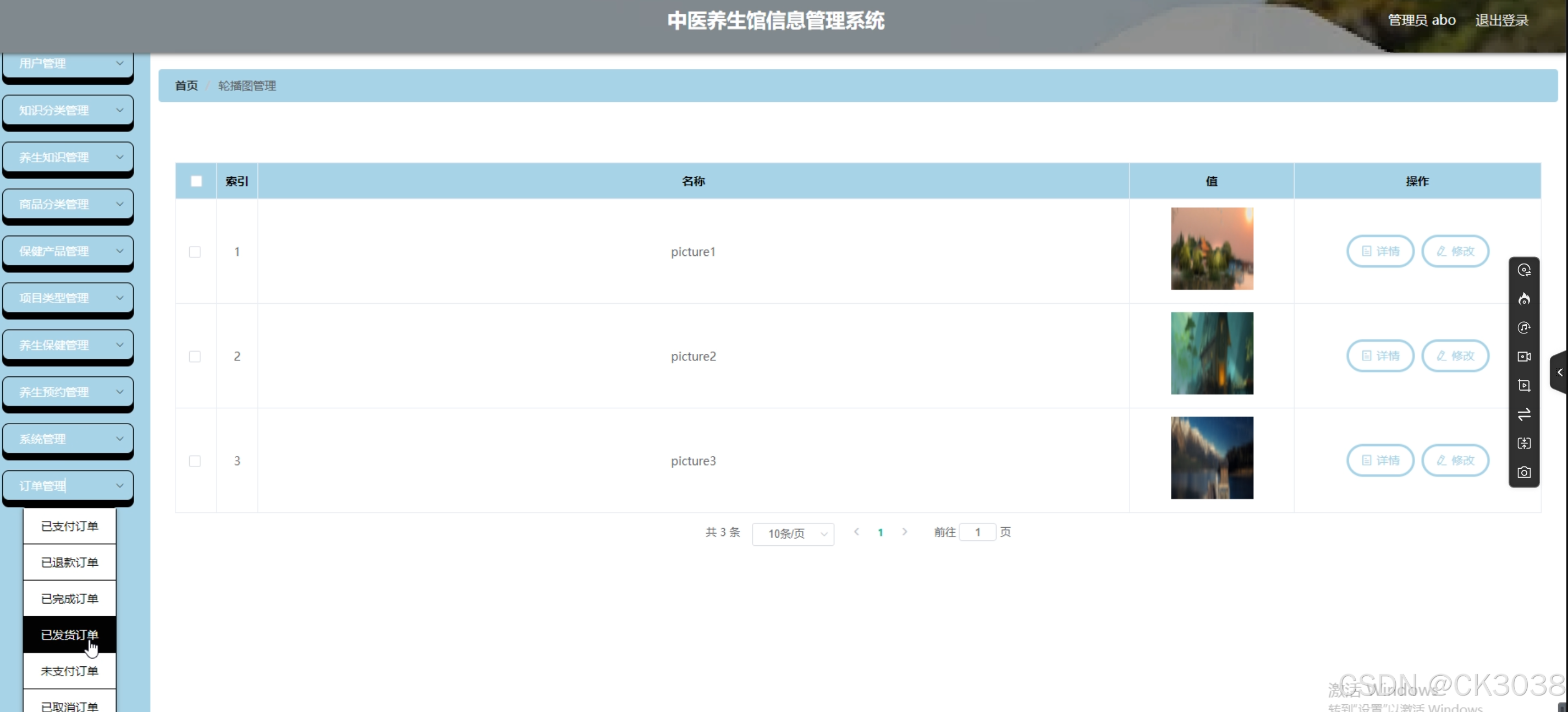This screenshot has width=1568, height=712.
Task: Click the compress merge icon
Action: [x=1523, y=443]
